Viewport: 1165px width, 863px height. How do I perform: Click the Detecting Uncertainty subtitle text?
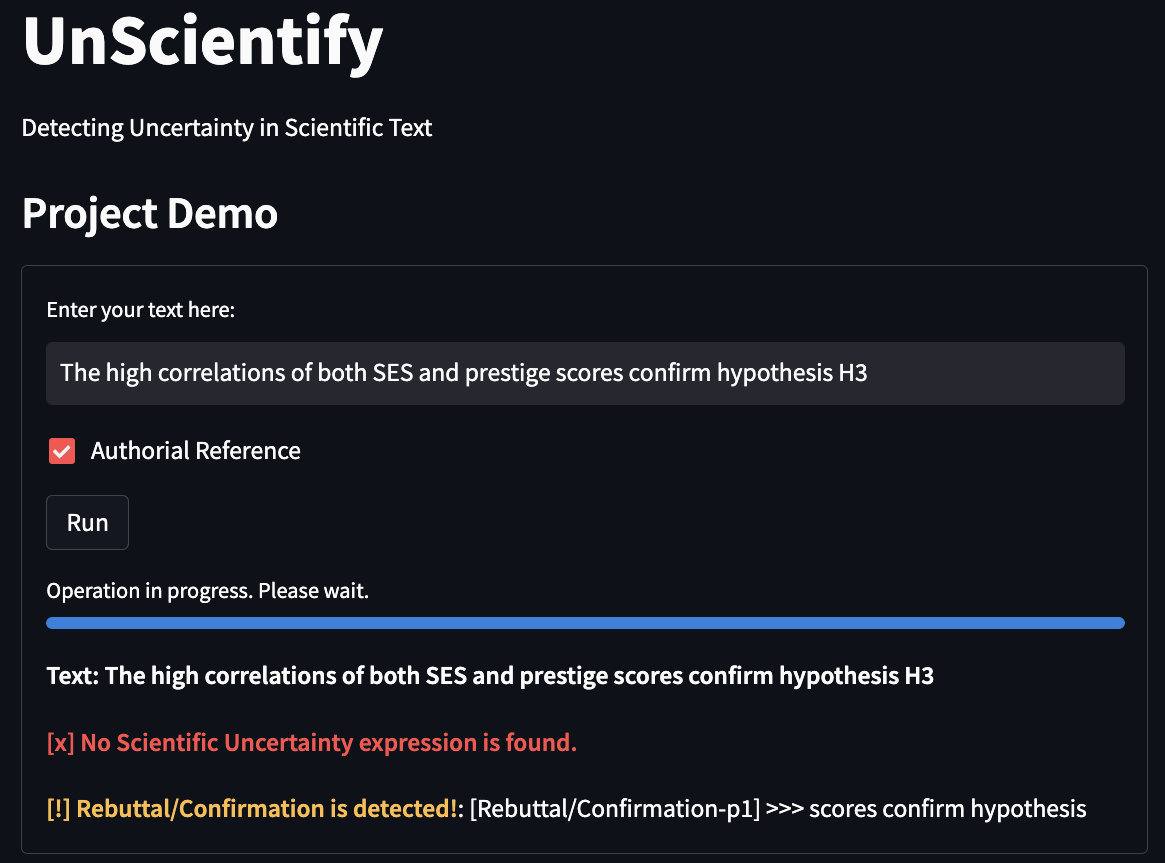point(227,128)
